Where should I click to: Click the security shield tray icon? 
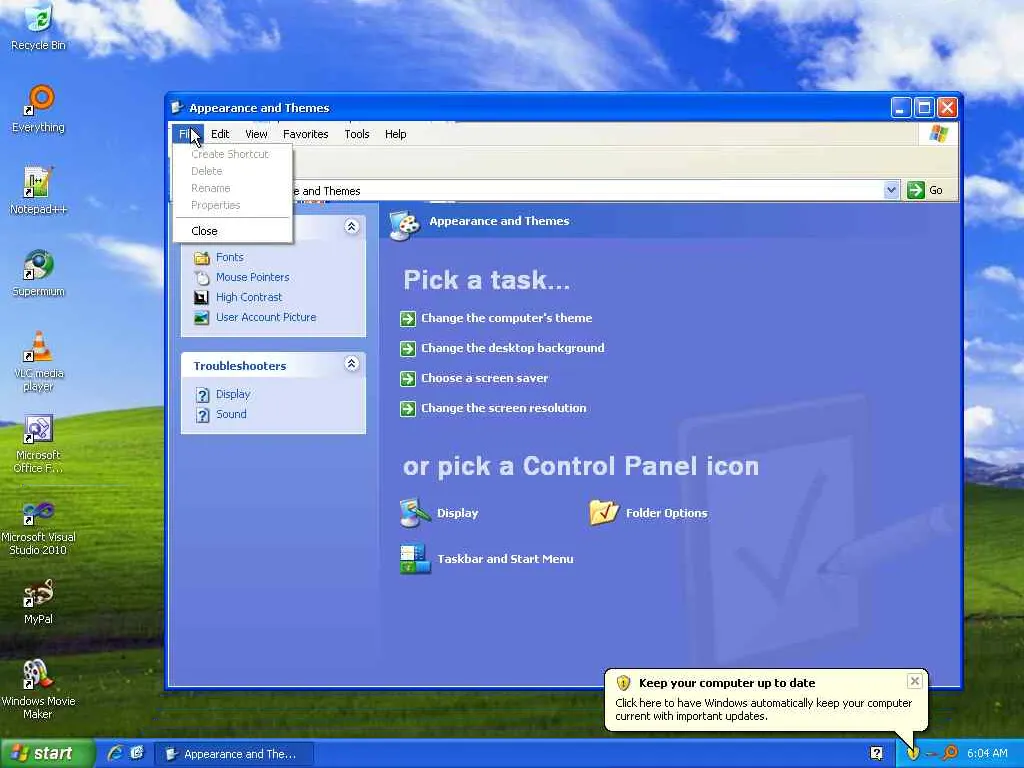(x=913, y=753)
